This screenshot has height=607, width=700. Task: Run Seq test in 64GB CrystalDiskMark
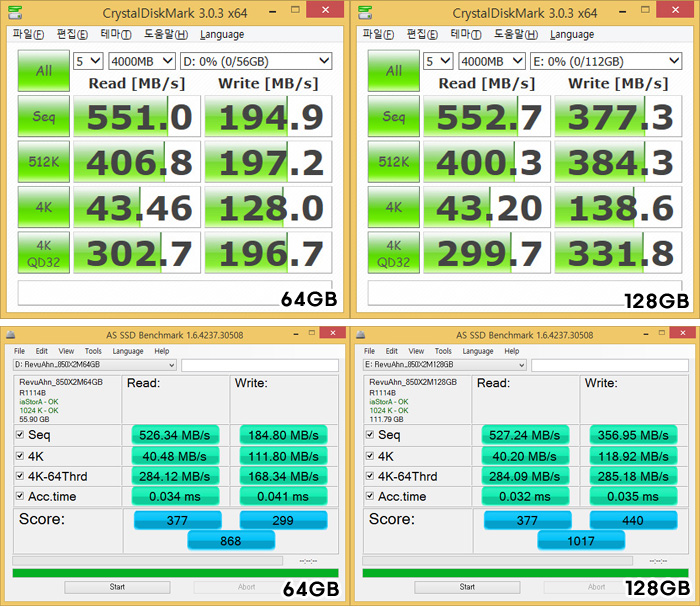[44, 116]
